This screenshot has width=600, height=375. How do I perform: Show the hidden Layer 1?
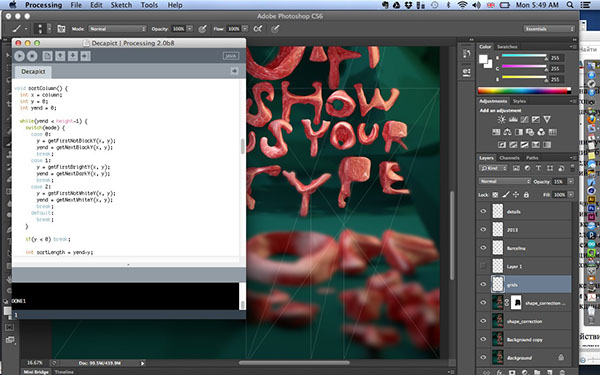pos(483,266)
